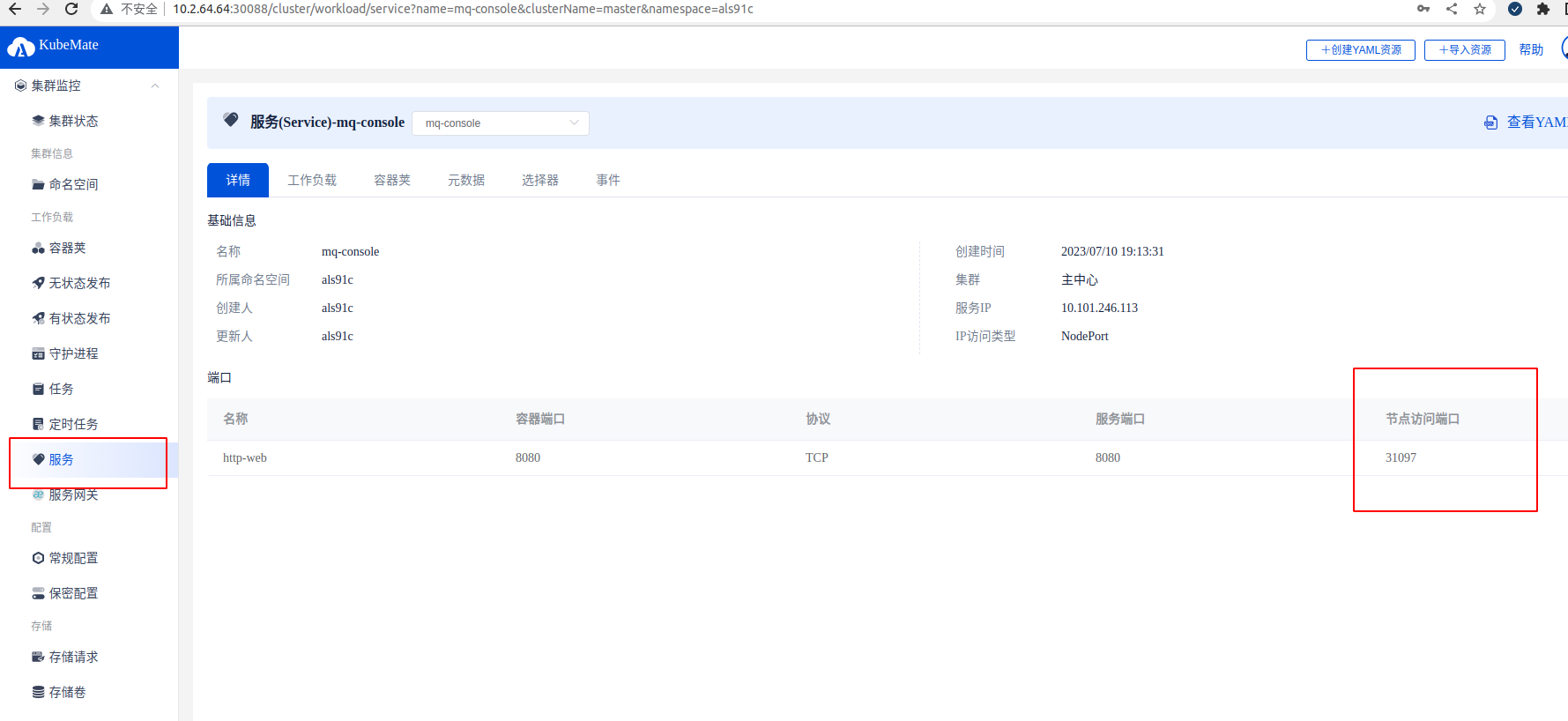
Task: Open the mq-console service dropdown
Action: coord(500,123)
